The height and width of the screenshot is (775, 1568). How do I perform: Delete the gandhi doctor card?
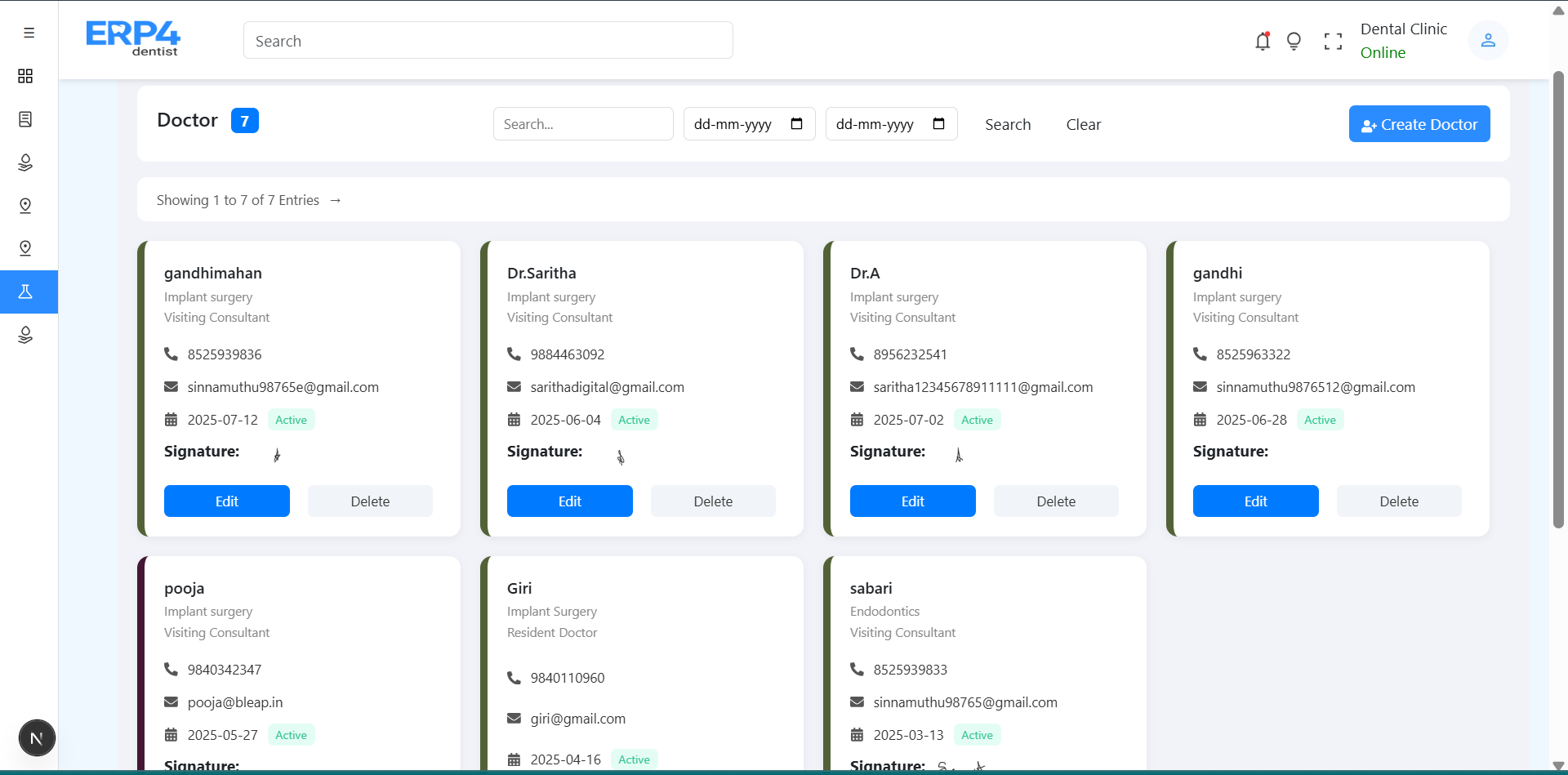[x=1399, y=501]
